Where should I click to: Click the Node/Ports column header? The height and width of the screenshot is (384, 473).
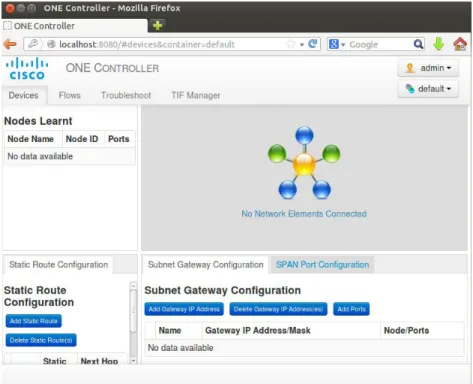(x=422, y=330)
